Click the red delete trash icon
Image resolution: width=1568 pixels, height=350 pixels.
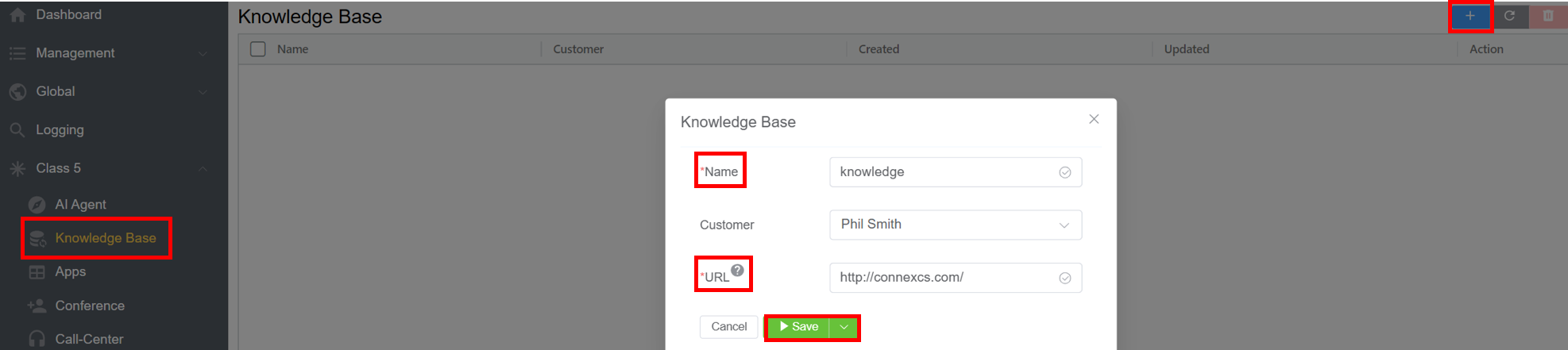[1548, 16]
